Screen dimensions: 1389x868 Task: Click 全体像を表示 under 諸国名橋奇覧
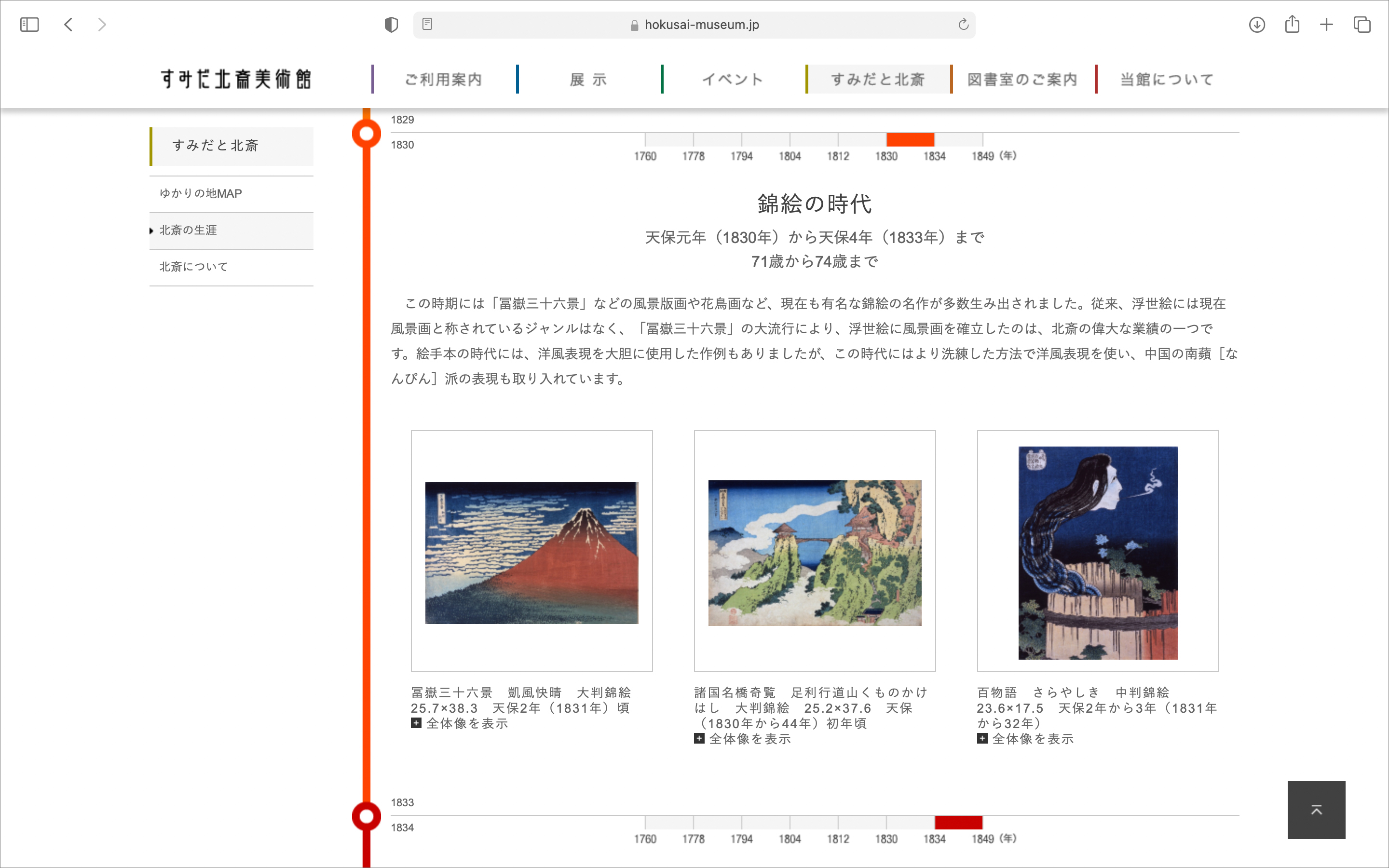[x=743, y=739]
